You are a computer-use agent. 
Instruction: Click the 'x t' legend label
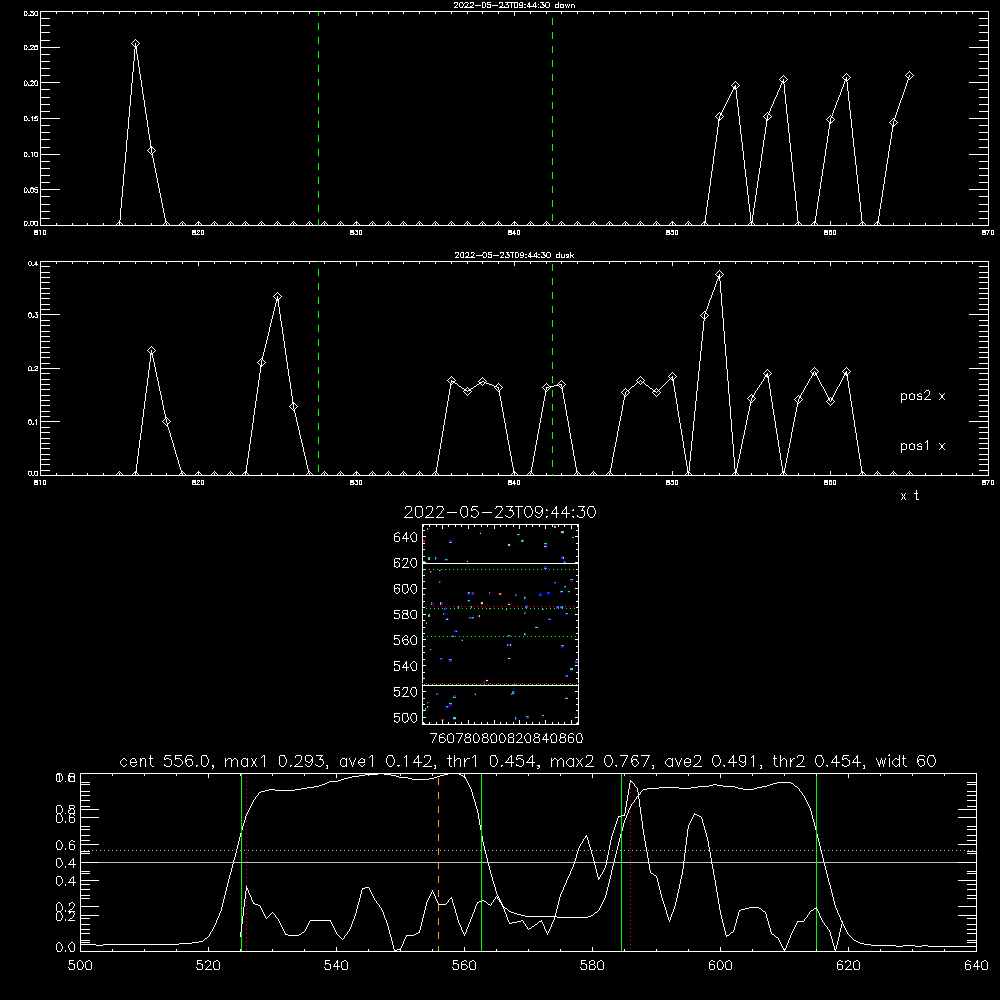coord(909,496)
